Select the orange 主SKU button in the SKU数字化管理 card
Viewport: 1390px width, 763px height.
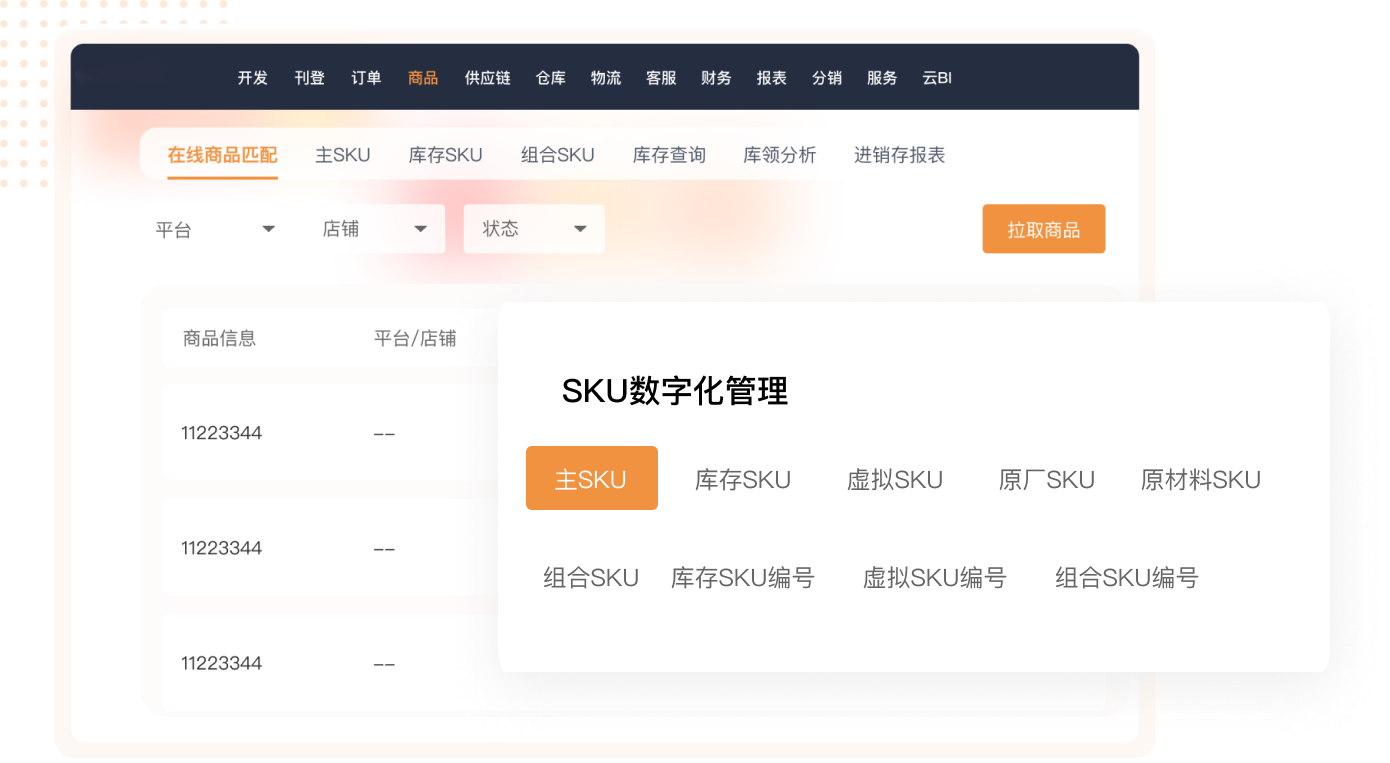coord(591,479)
